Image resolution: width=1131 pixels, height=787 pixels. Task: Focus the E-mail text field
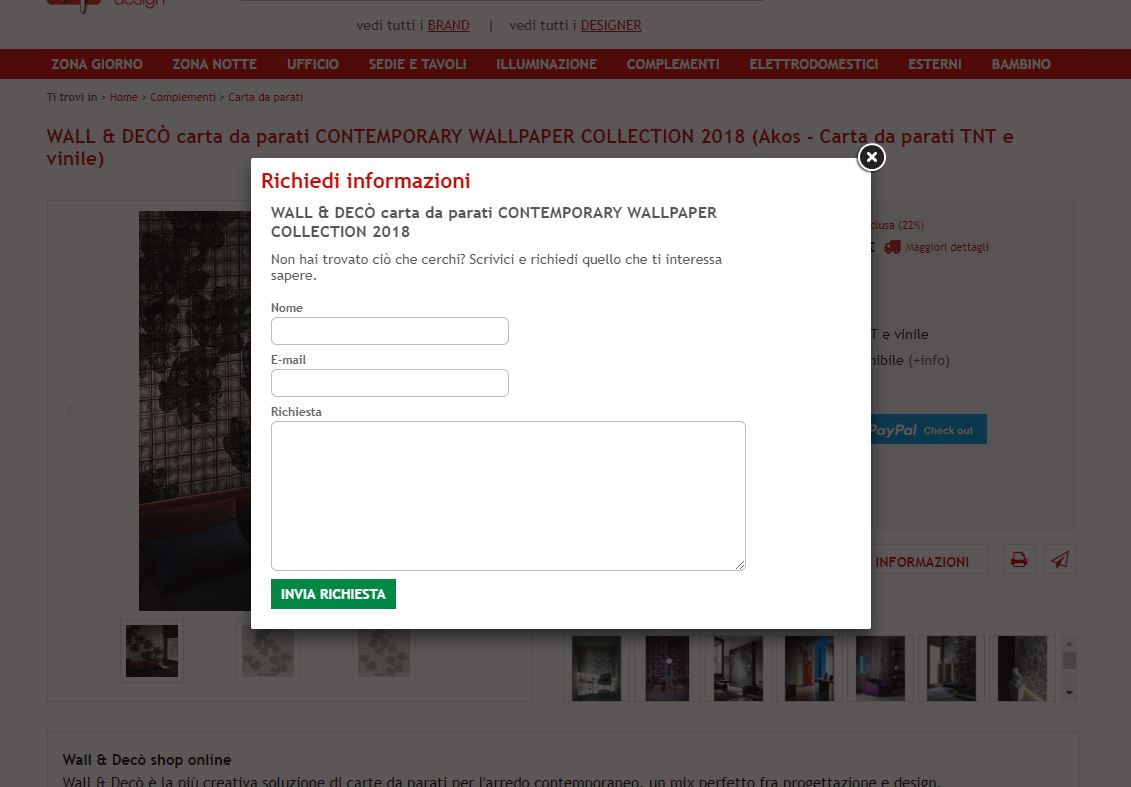pyautogui.click(x=390, y=383)
